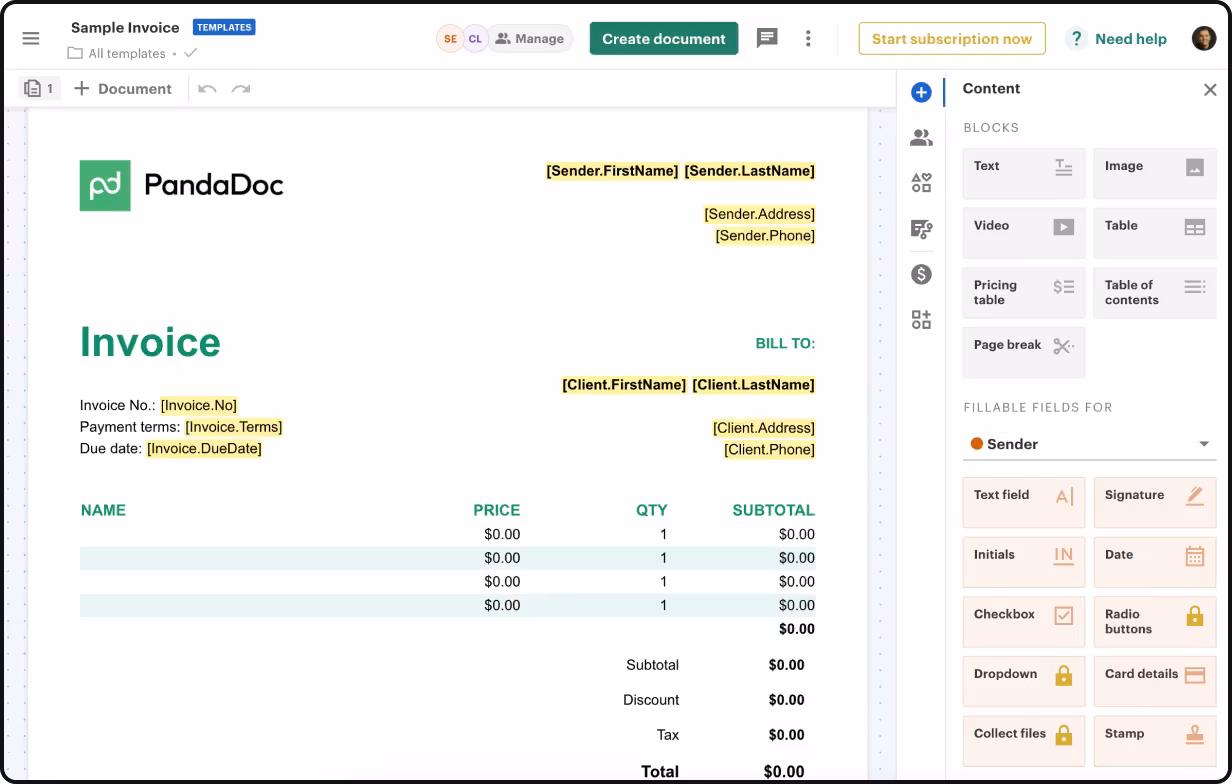Click the Sample Invoice title
The height and width of the screenshot is (784, 1232).
coord(125,27)
